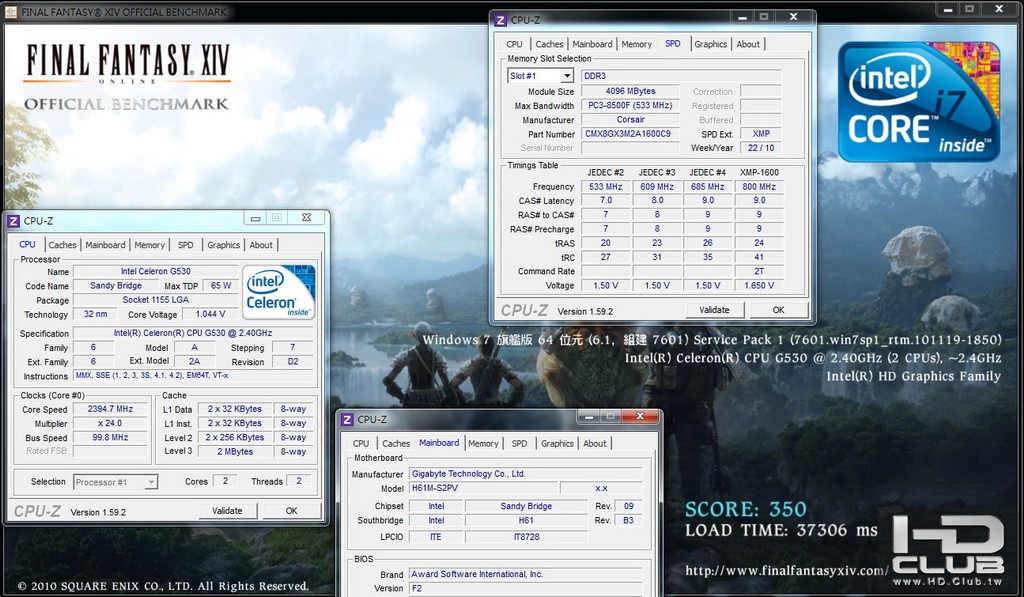Click the SCORE: 350 benchmark result
This screenshot has width=1024, height=597.
[x=745, y=509]
